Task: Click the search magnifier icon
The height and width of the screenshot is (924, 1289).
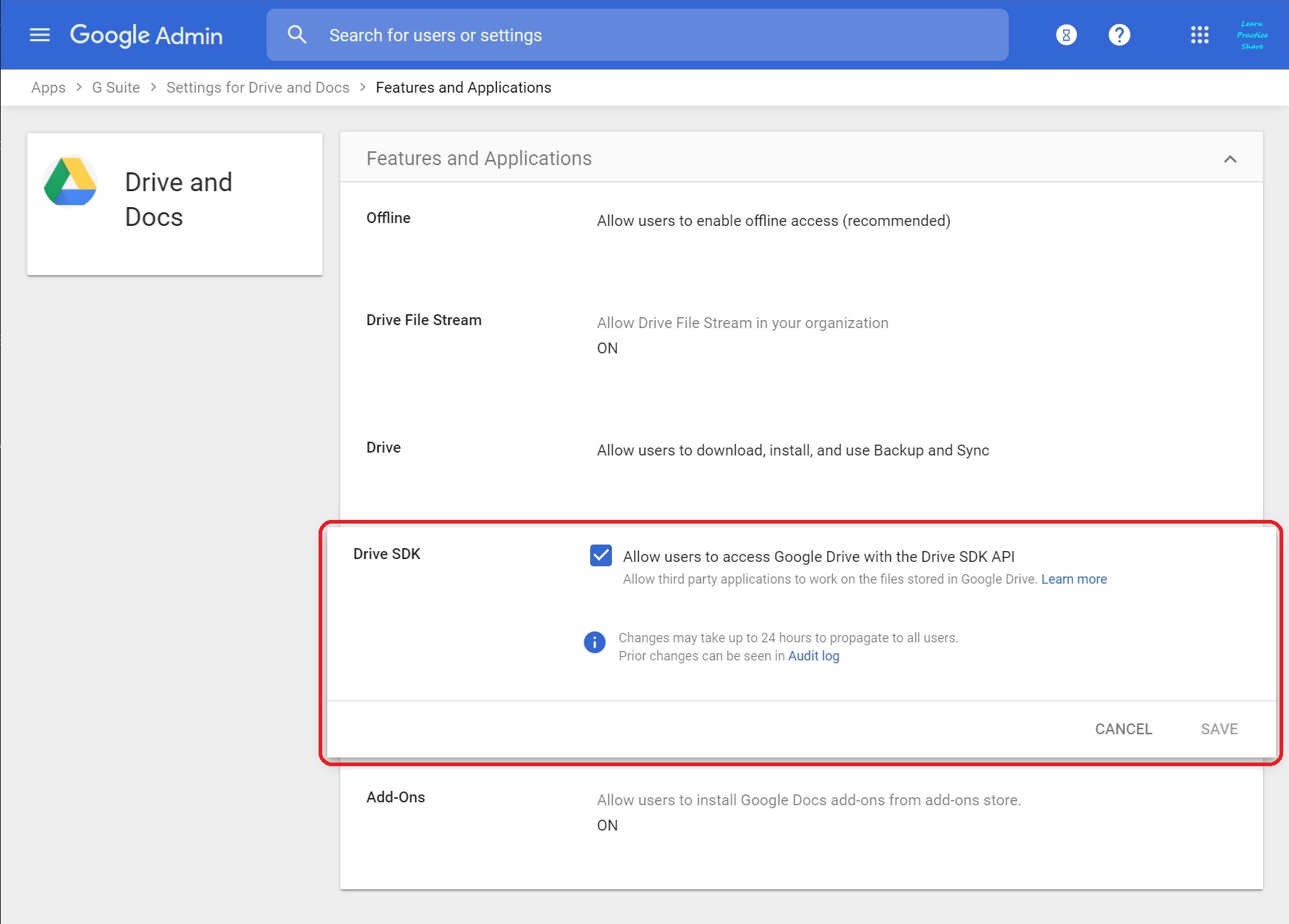Action: click(x=297, y=34)
